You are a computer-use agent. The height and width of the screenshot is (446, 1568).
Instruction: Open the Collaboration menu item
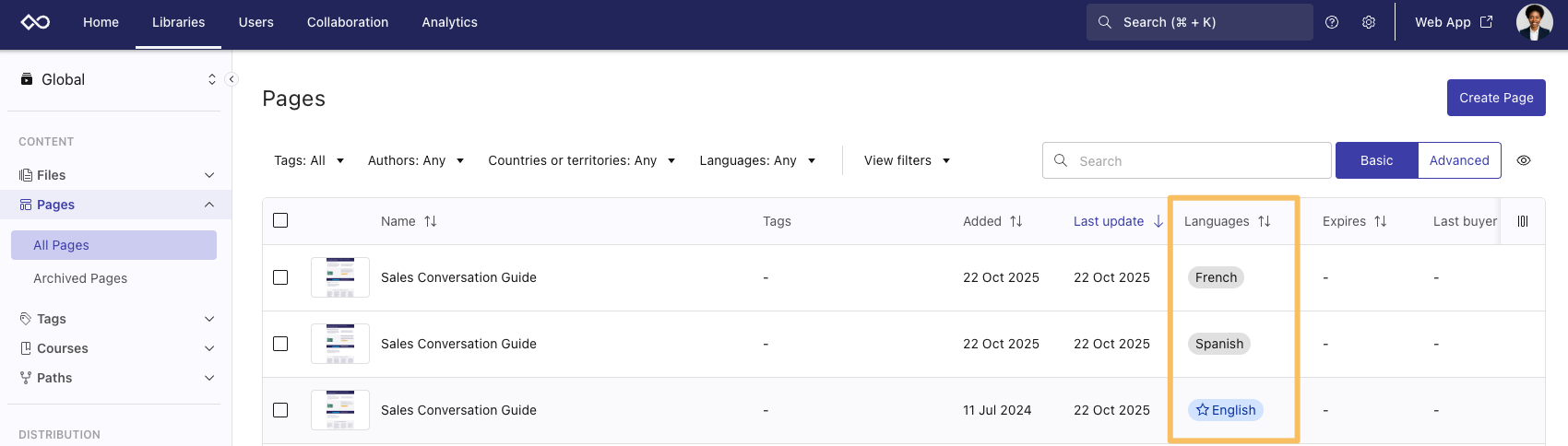tap(348, 22)
